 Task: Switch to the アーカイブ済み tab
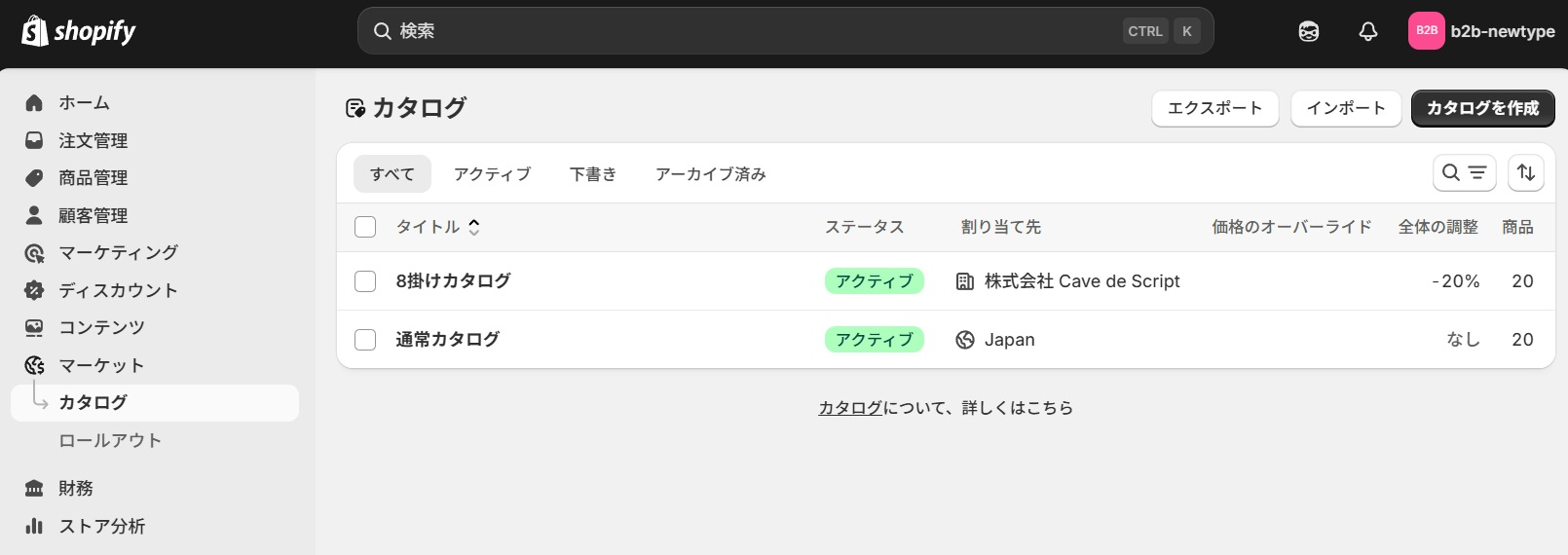[710, 174]
